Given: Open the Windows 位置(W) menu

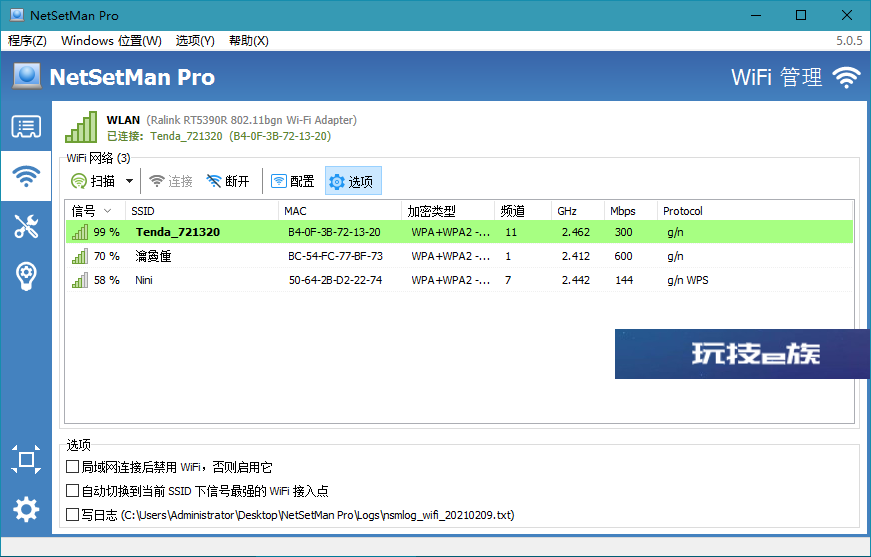Looking at the screenshot, I should [x=111, y=41].
